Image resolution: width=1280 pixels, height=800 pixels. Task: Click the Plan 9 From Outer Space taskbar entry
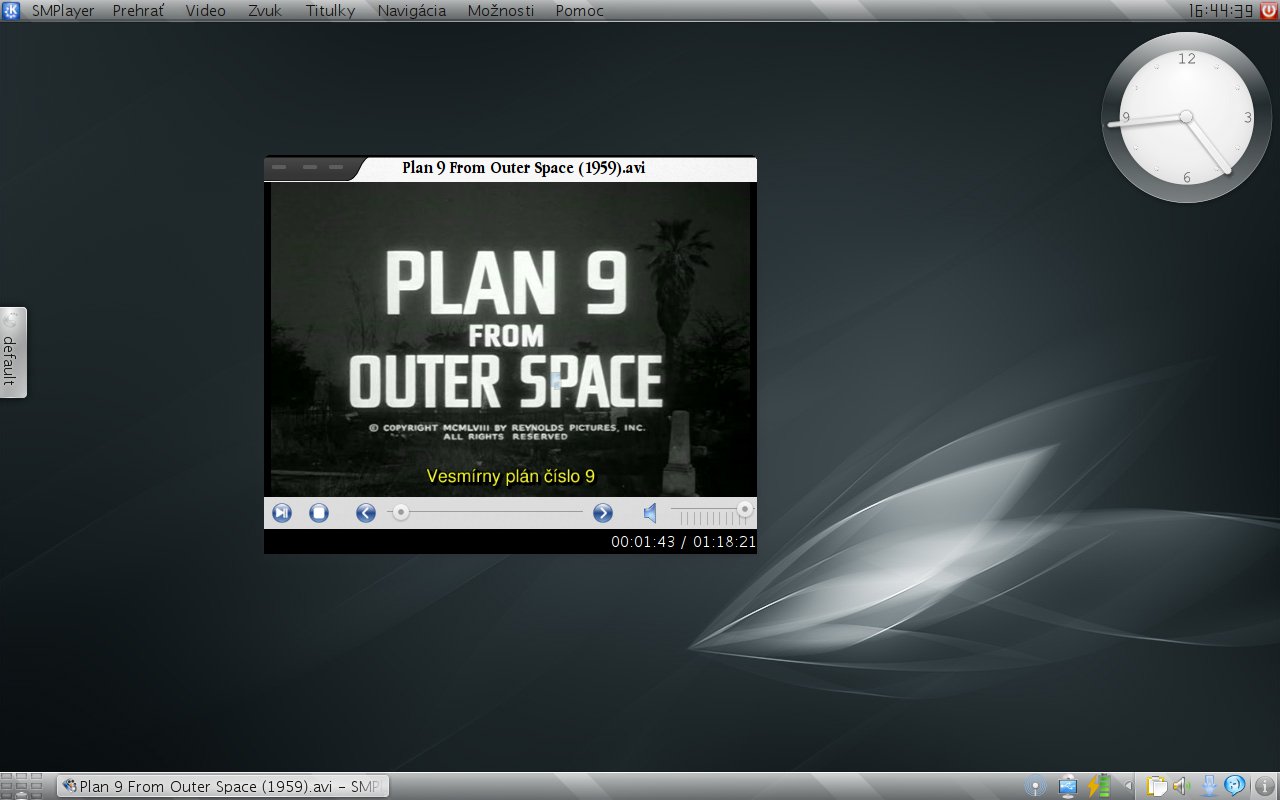pos(223,787)
